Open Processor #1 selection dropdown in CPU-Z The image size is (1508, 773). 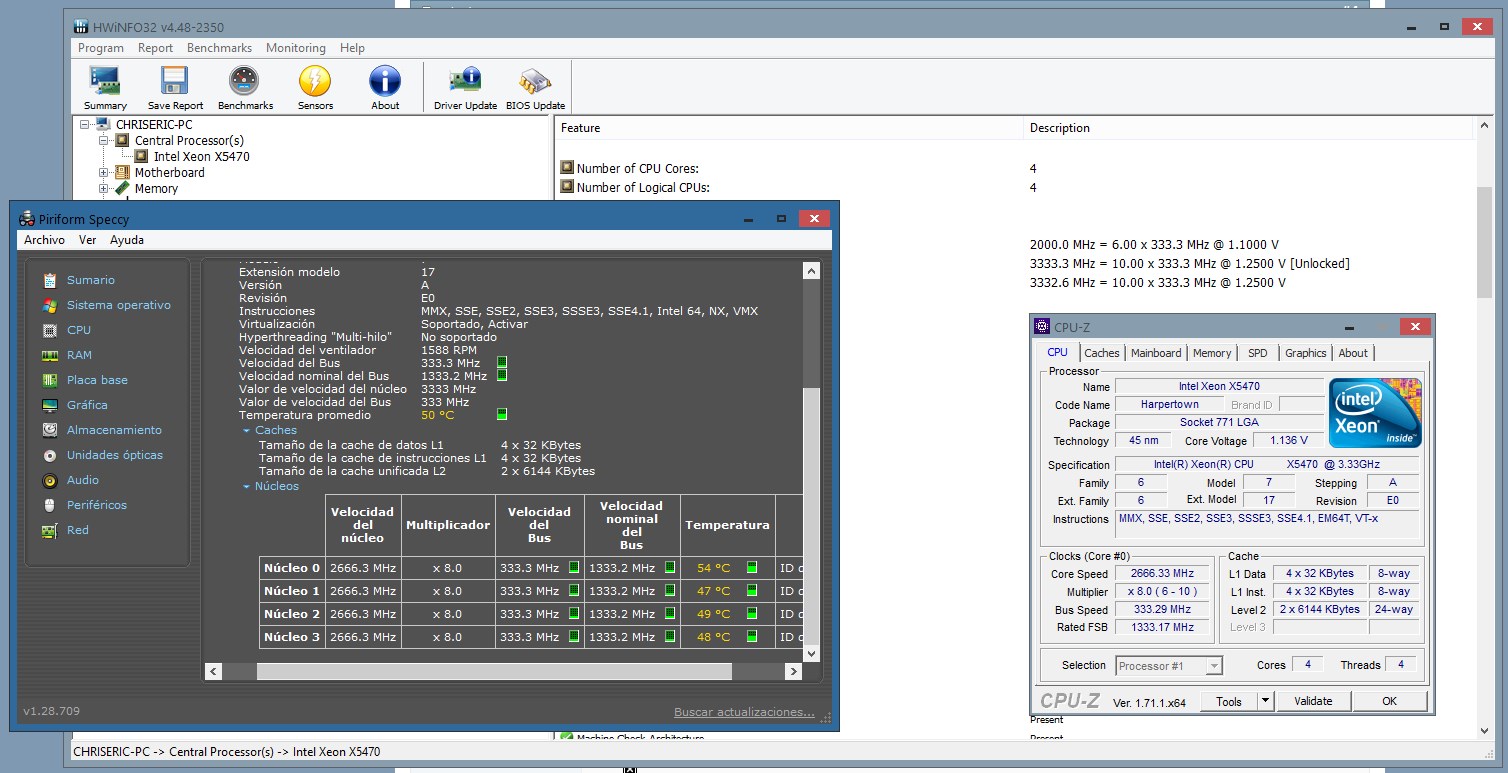1214,666
